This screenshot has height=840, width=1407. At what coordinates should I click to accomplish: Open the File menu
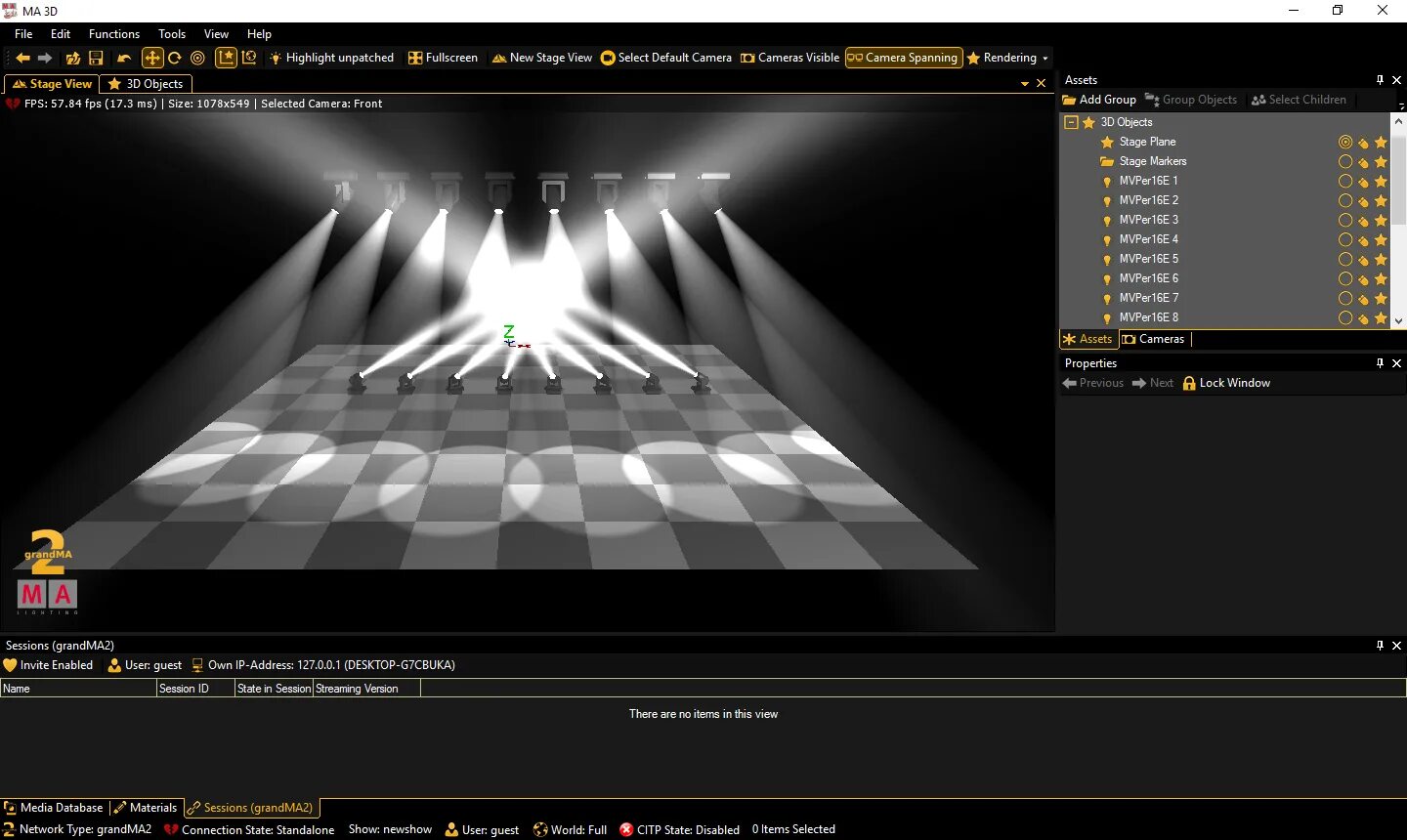pos(23,34)
